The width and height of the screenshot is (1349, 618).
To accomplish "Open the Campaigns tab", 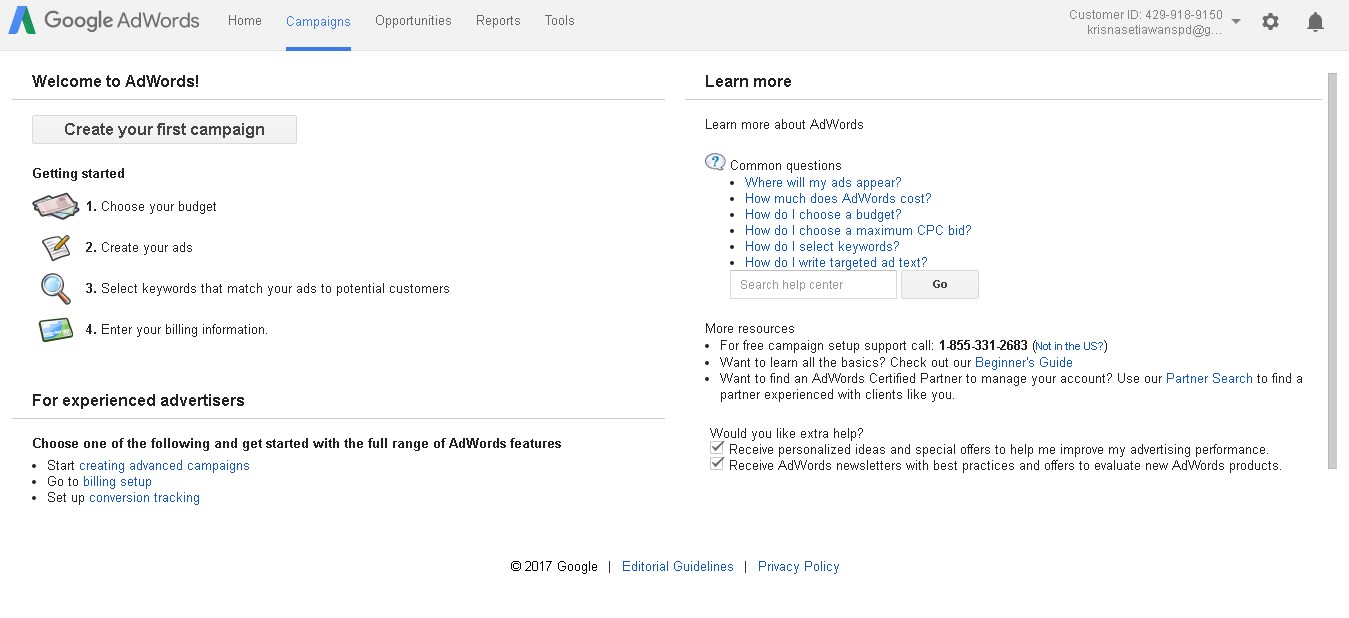I will tap(318, 21).
